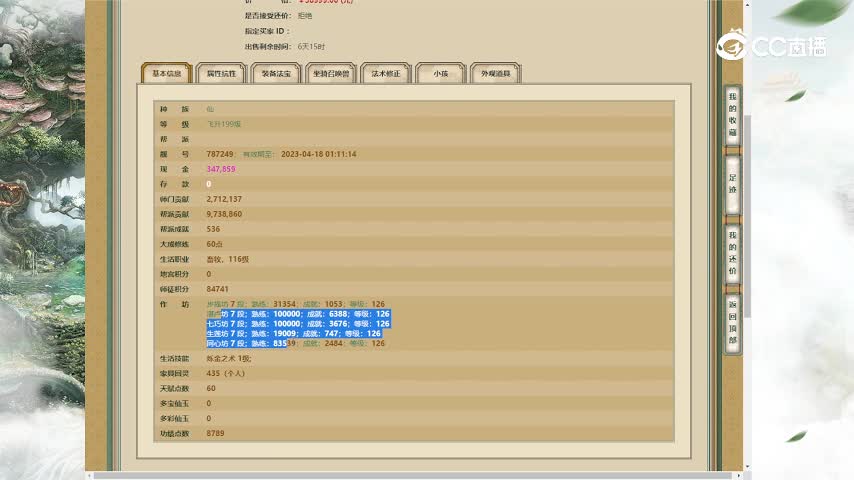Click the 同心坊 workshop row
The image size is (854, 480).
pos(295,343)
